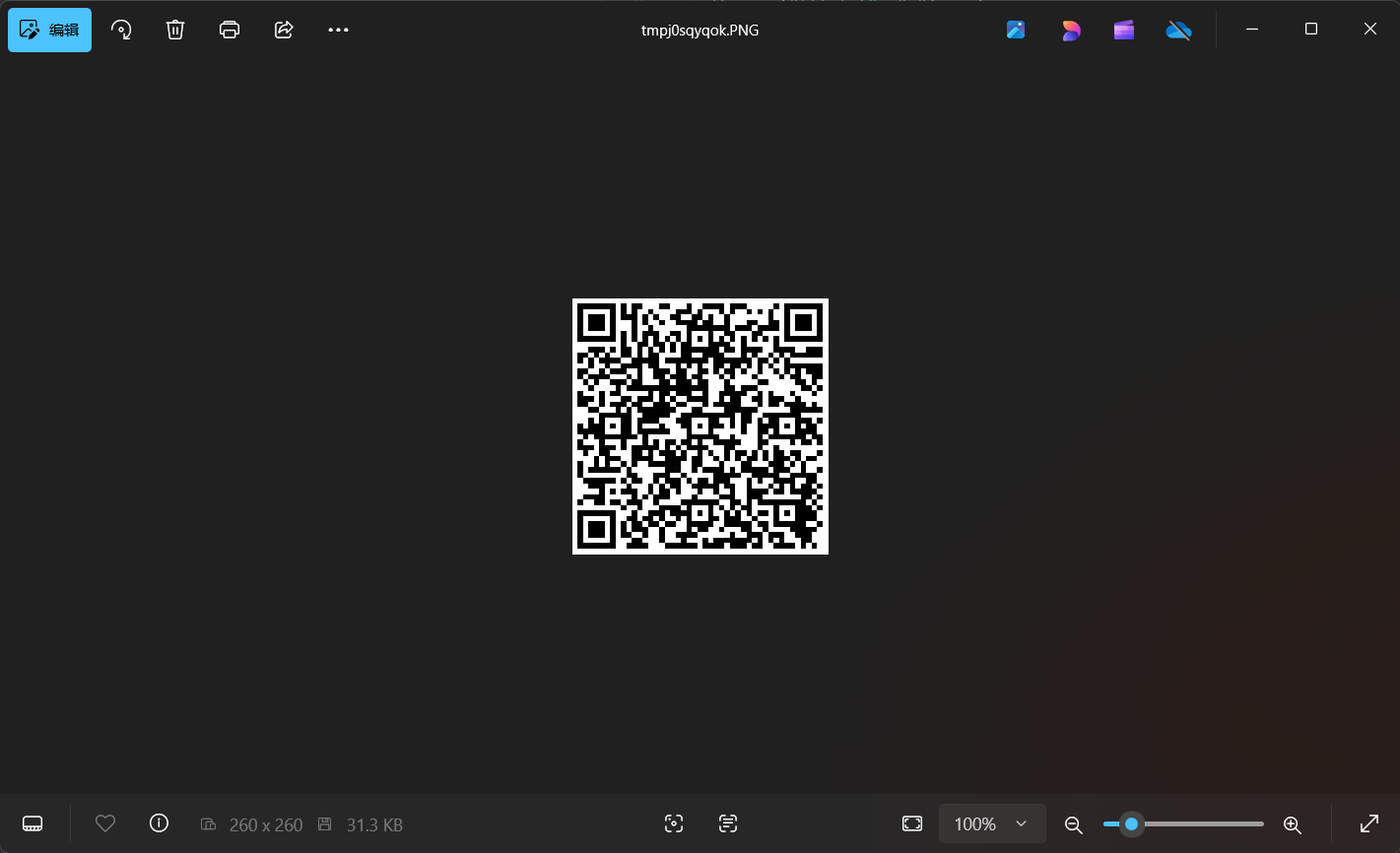
Task: Open Clipchamp video editor icon
Action: [x=1124, y=30]
